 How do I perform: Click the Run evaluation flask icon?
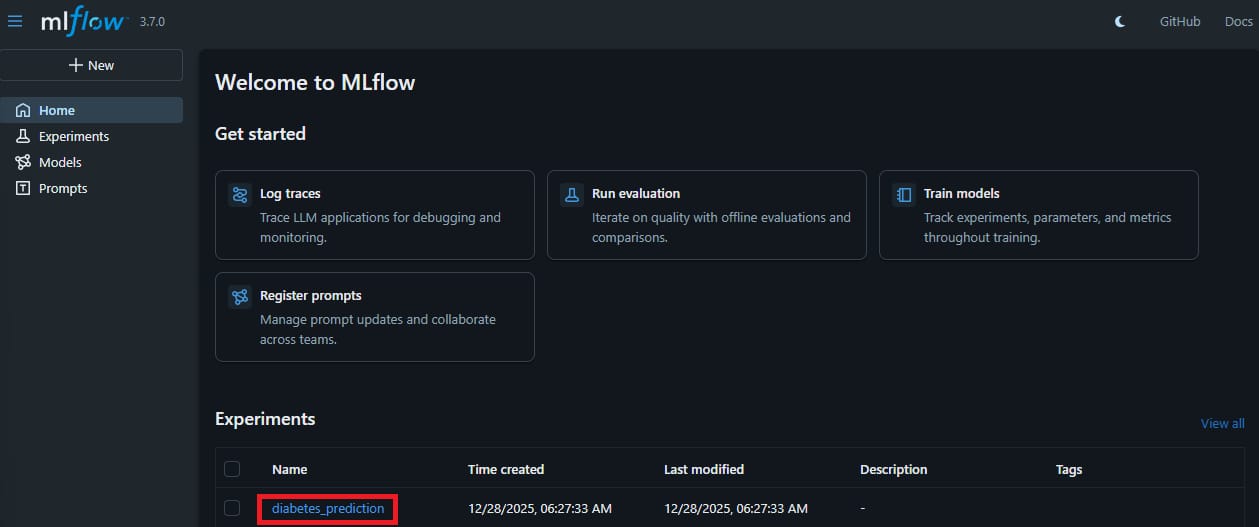pyautogui.click(x=572, y=195)
